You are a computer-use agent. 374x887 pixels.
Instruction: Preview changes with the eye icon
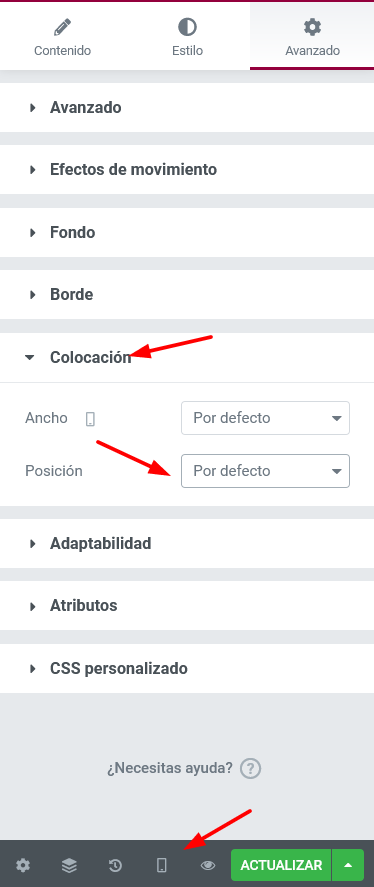208,865
